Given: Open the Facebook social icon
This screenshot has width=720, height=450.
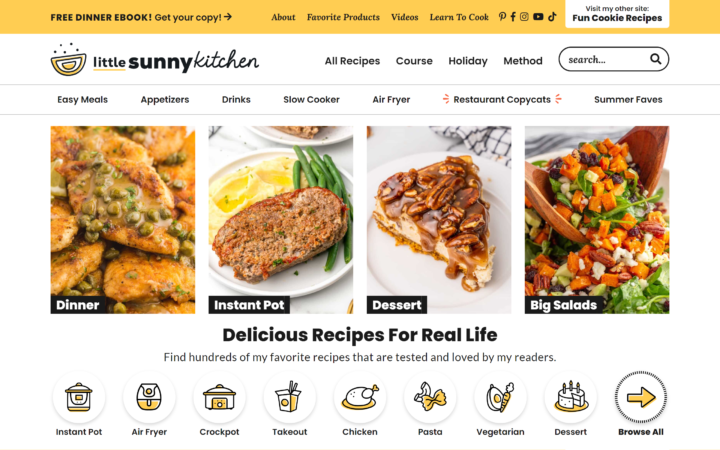Looking at the screenshot, I should [x=513, y=17].
